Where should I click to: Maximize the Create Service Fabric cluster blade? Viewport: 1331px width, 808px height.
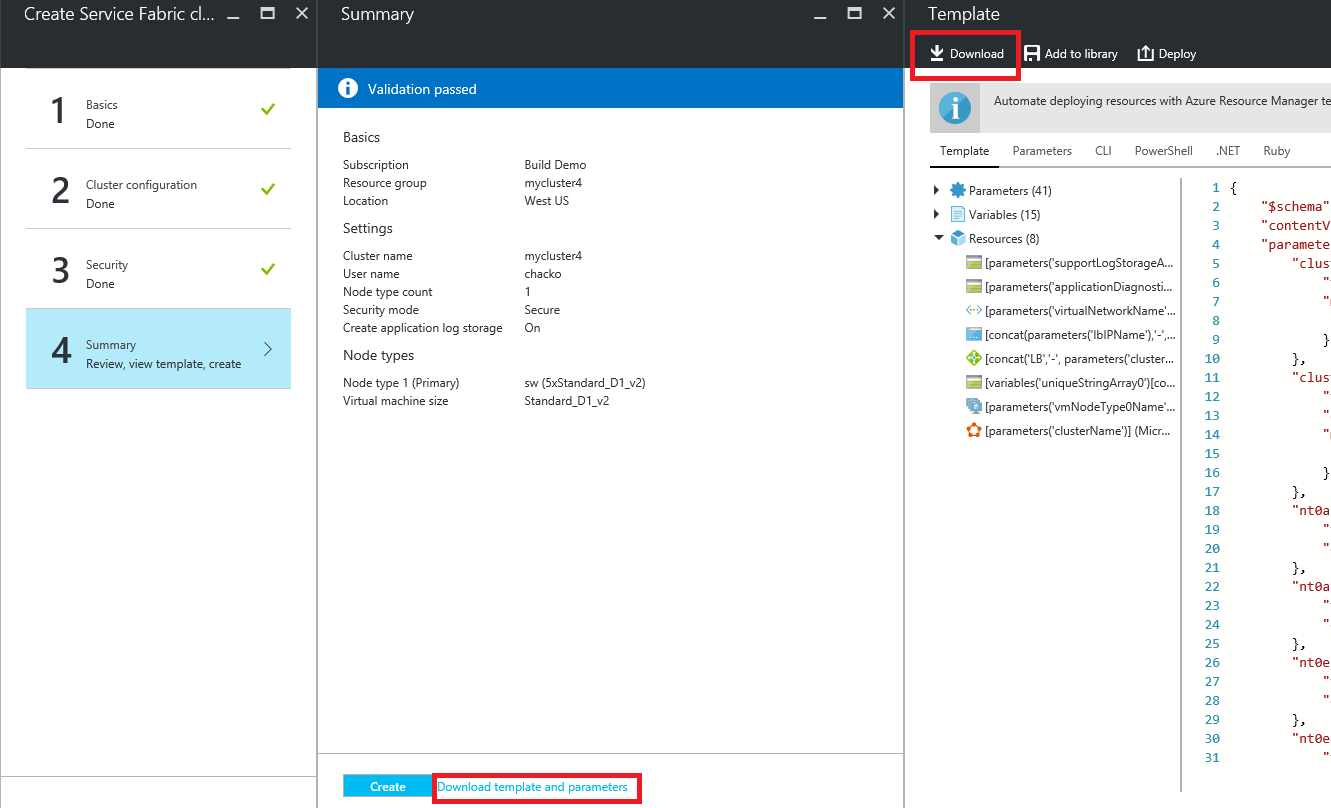tap(267, 14)
